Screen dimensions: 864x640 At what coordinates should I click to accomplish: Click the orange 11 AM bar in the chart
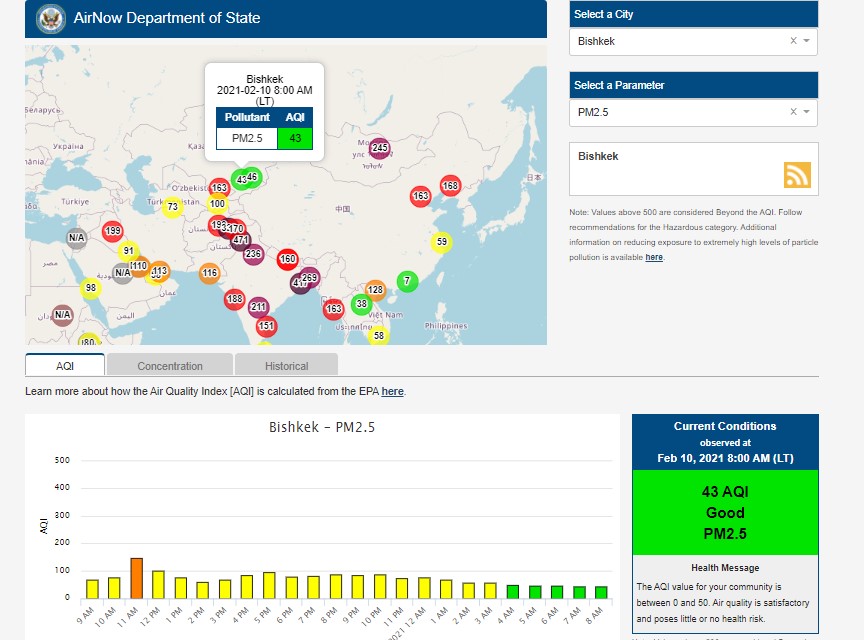[136, 578]
